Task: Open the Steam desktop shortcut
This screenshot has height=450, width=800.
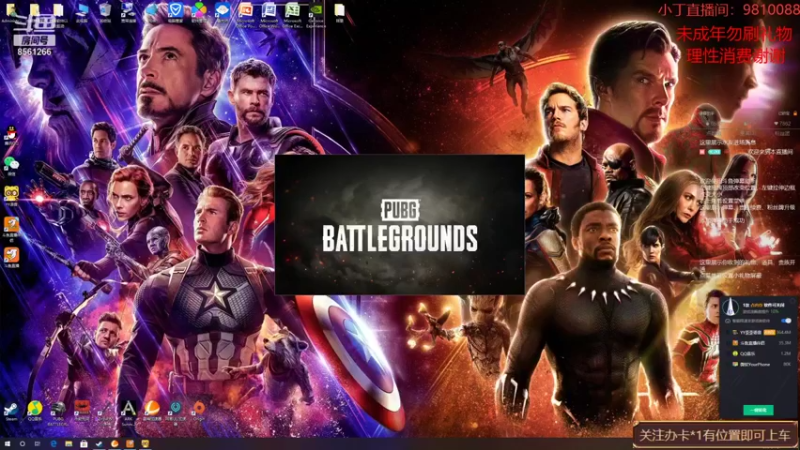Action: [11, 411]
